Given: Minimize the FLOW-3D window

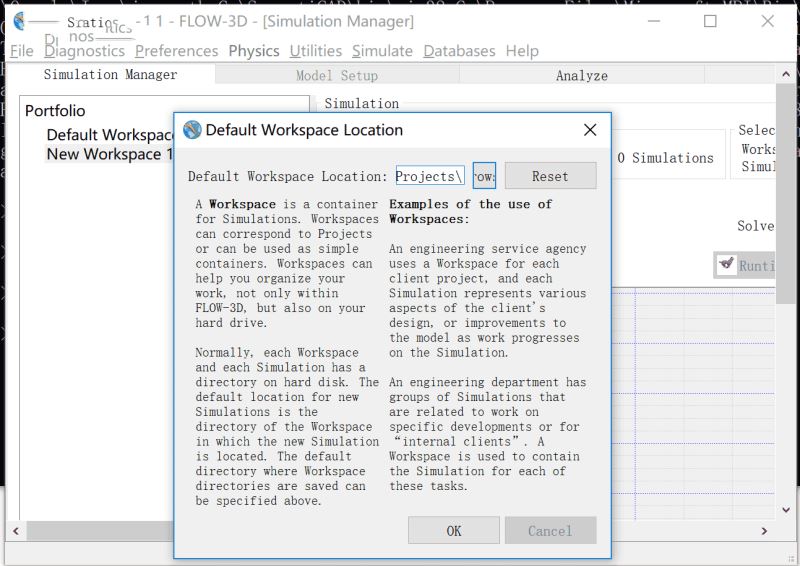Looking at the screenshot, I should (x=654, y=21).
